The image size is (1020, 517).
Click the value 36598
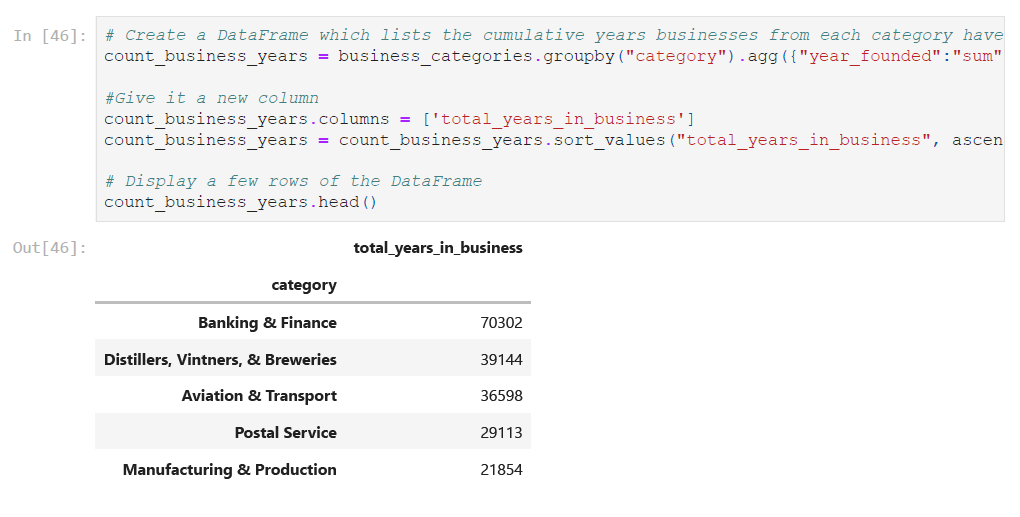point(501,395)
